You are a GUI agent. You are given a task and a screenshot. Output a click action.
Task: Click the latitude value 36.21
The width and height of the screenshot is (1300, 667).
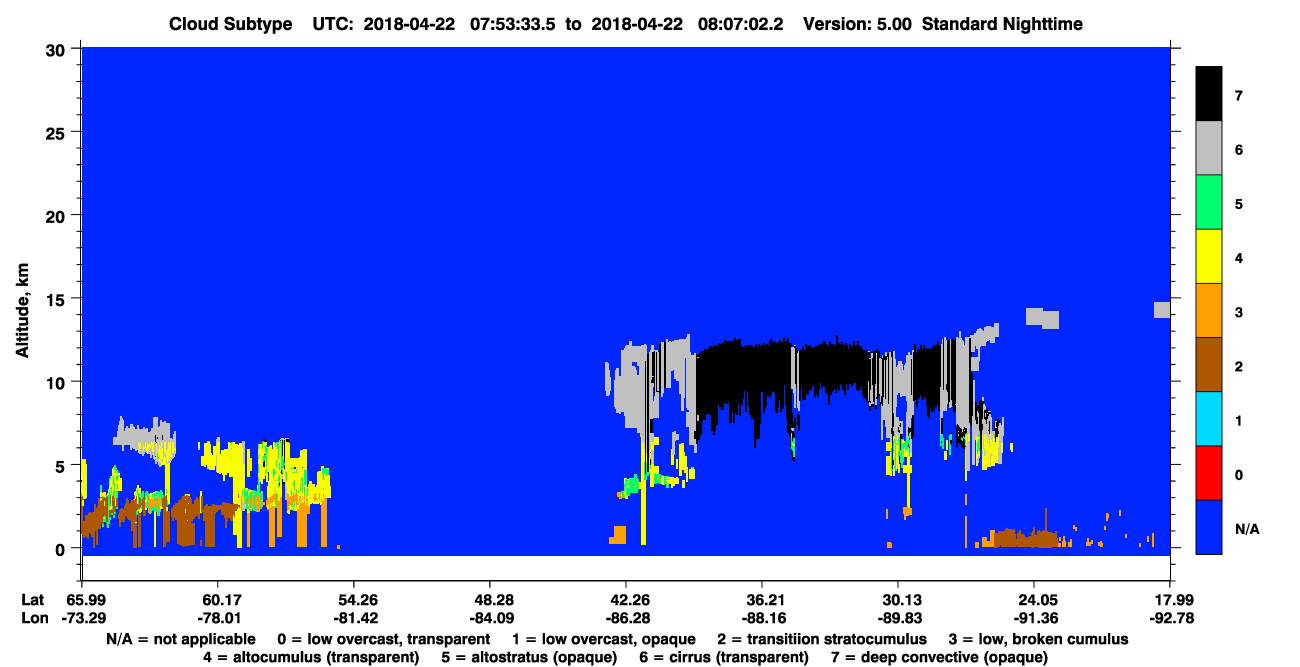(762, 600)
